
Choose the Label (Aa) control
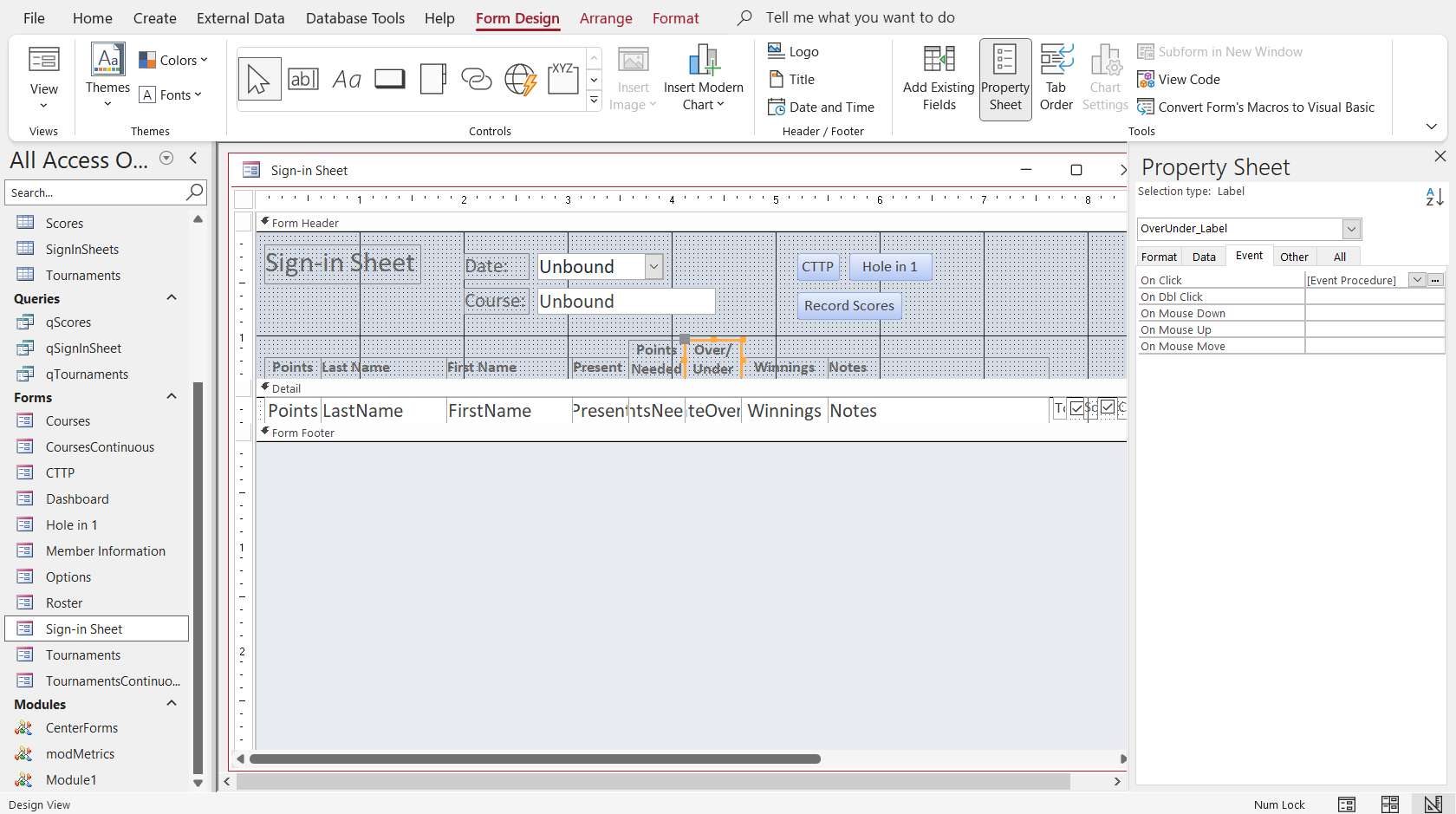(347, 79)
